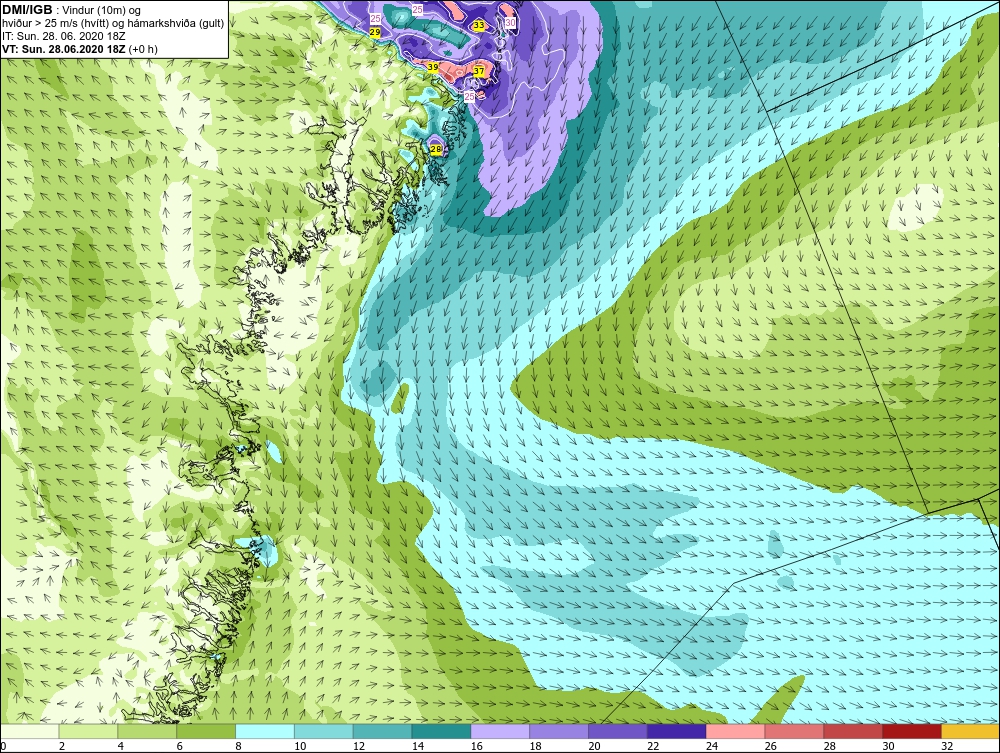
Task: Select the 26–28 m/s salmon red swatch
Action: pos(794,731)
